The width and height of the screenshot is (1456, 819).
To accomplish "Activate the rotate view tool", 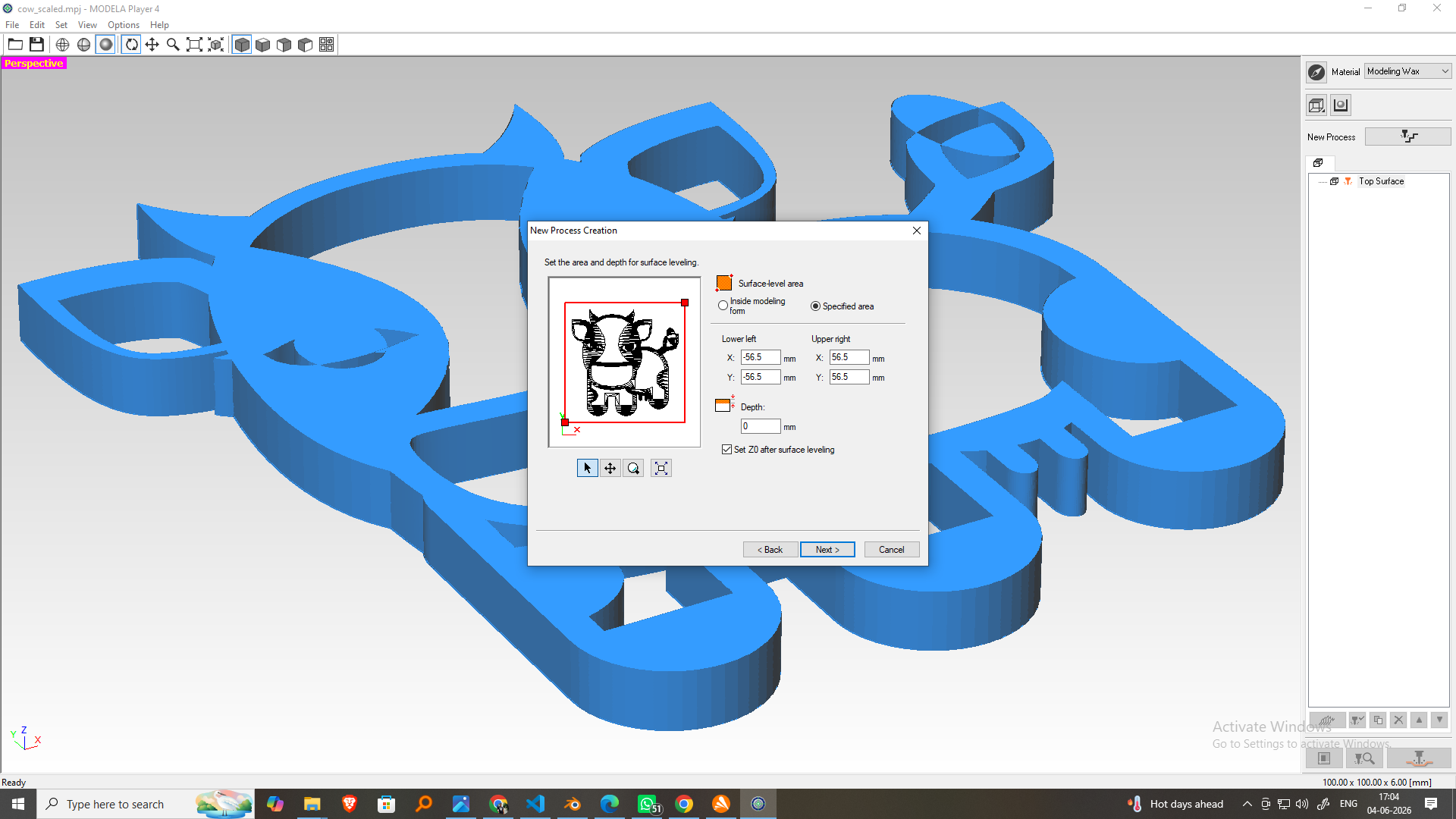I will pyautogui.click(x=131, y=45).
